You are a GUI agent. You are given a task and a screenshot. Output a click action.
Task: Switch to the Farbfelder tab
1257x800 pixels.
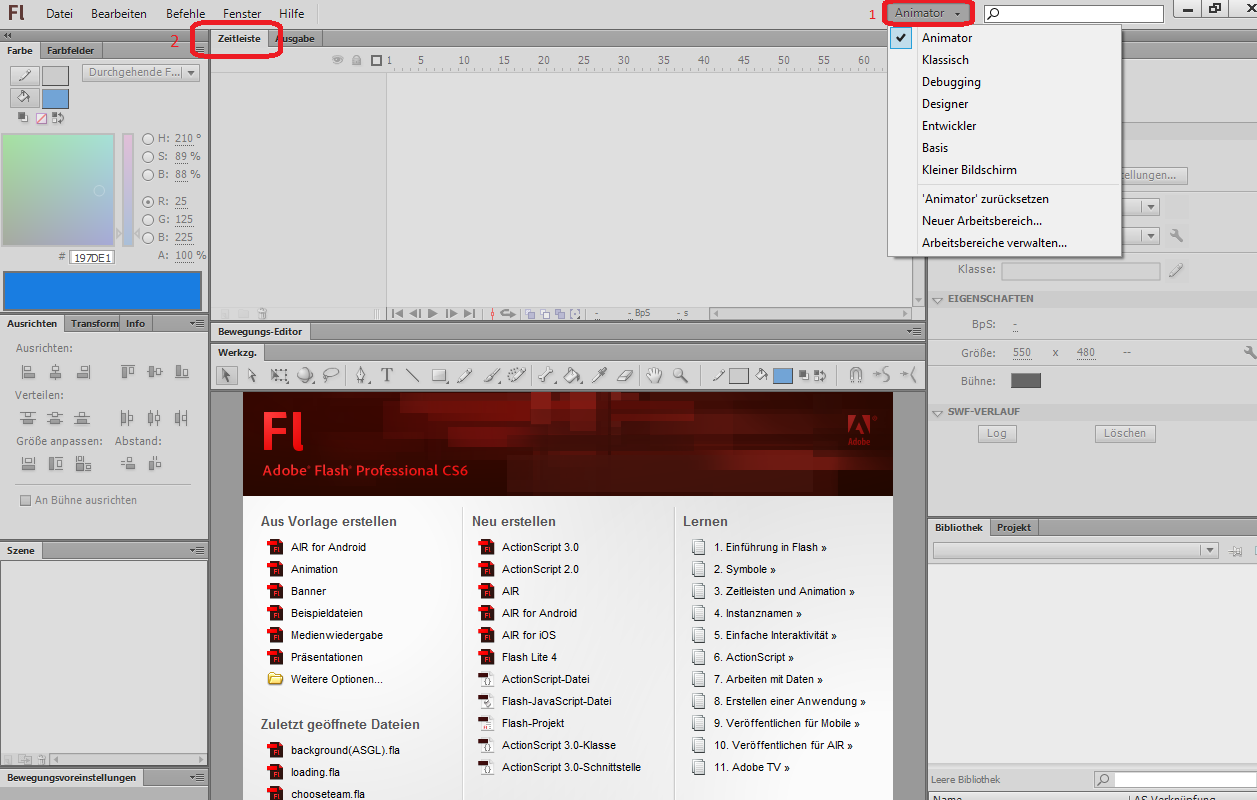(x=70, y=50)
